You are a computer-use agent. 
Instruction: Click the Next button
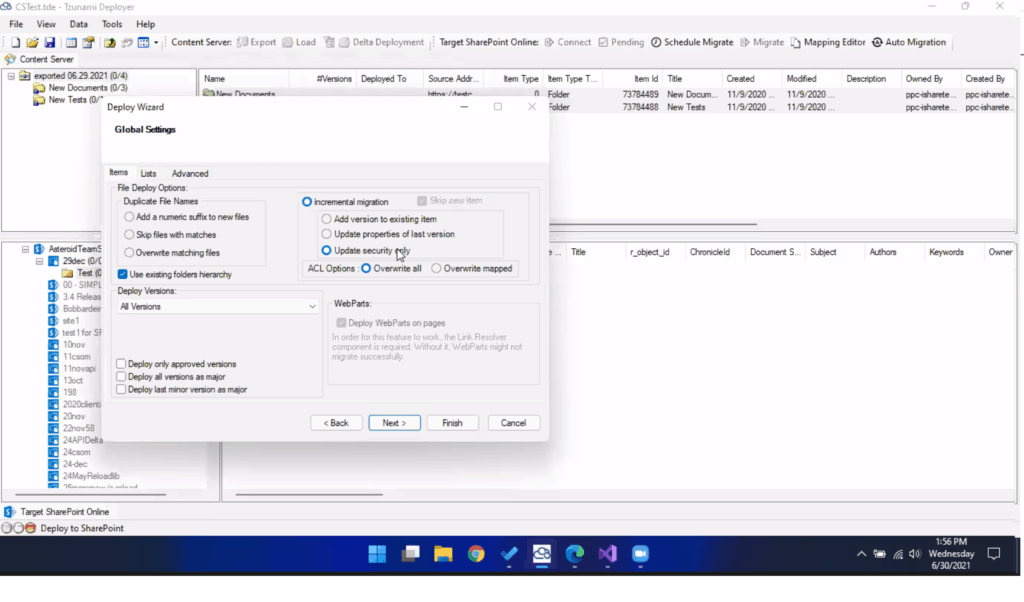point(394,423)
